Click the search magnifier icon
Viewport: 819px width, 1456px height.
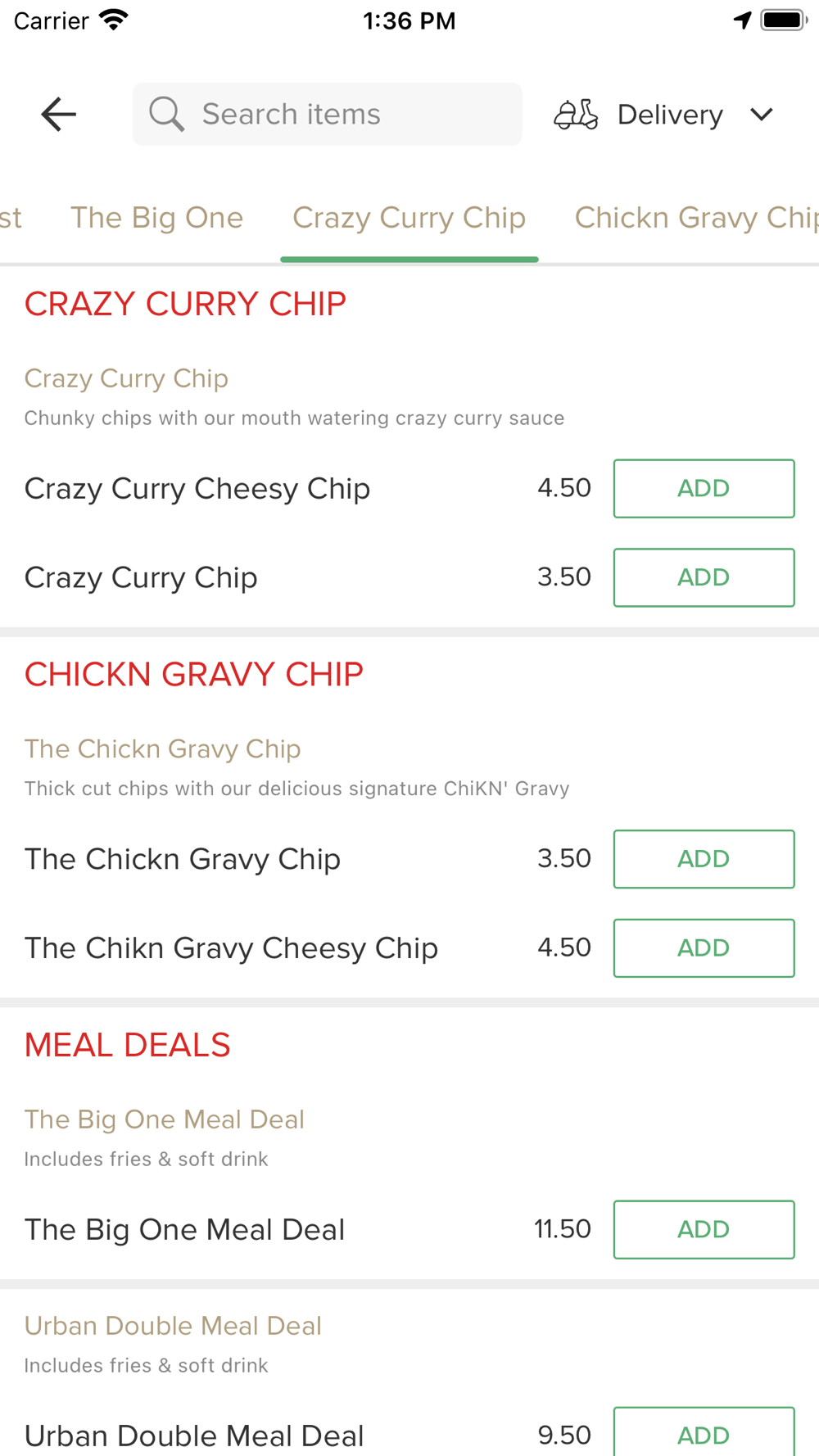[166, 114]
